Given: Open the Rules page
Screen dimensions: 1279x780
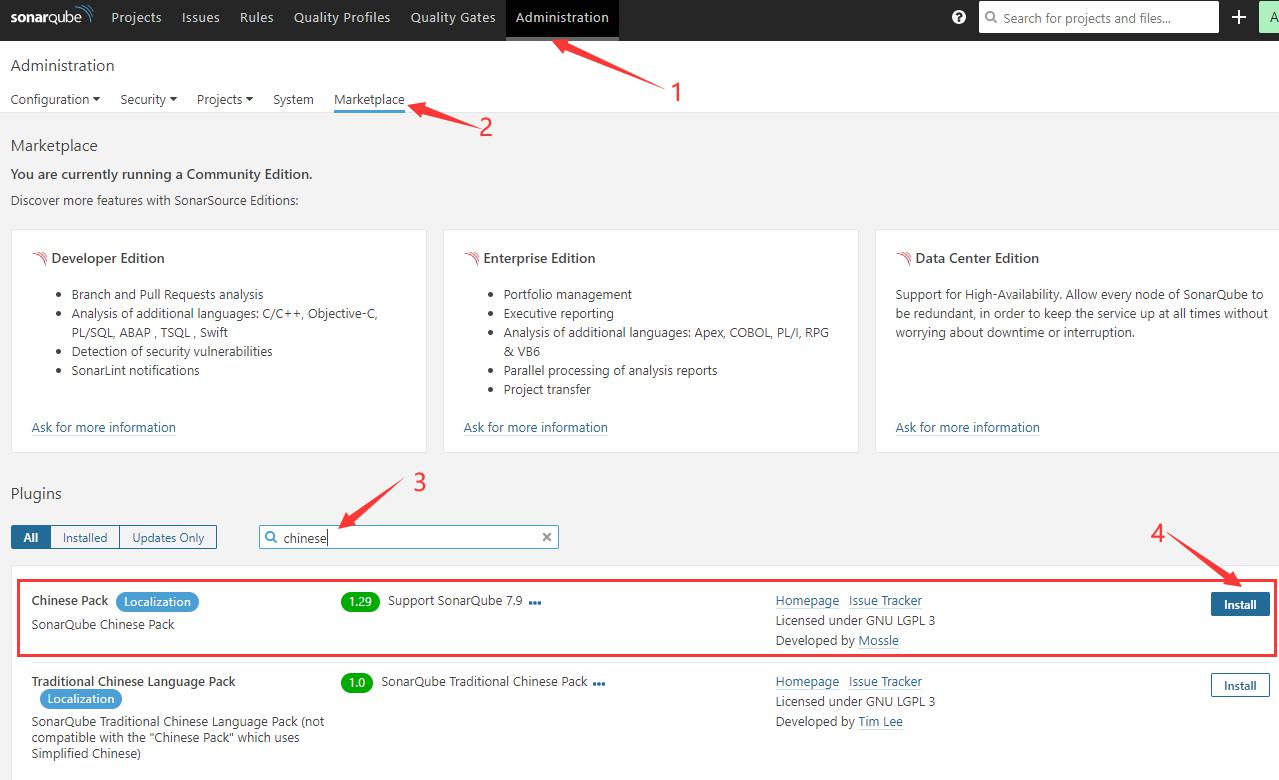Looking at the screenshot, I should click(x=257, y=17).
